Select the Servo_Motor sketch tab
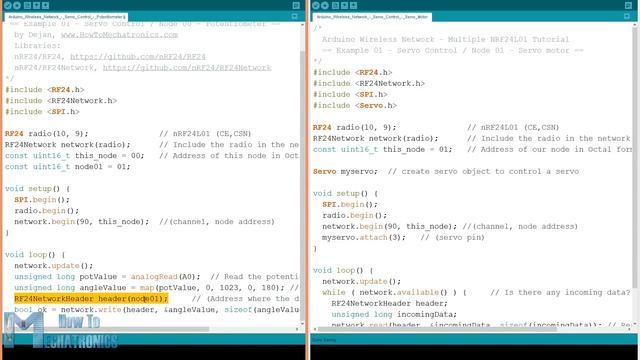Image resolution: width=640 pixels, height=360 pixels. pos(372,17)
